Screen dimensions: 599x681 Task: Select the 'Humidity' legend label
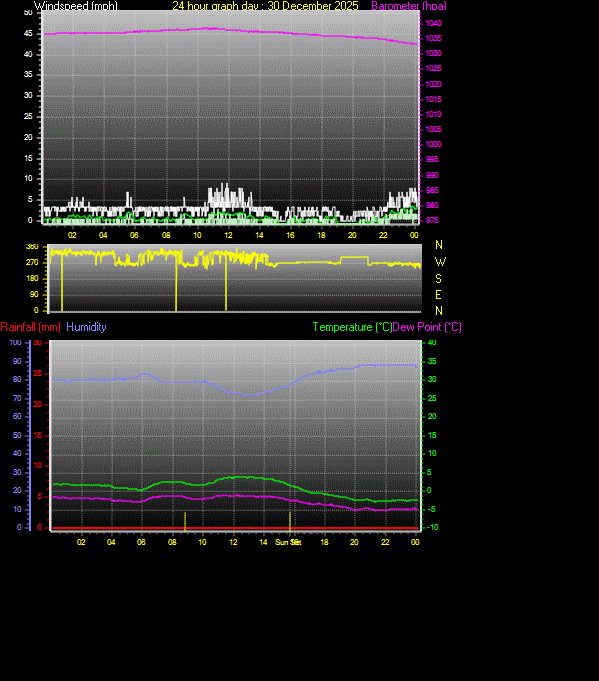point(86,327)
